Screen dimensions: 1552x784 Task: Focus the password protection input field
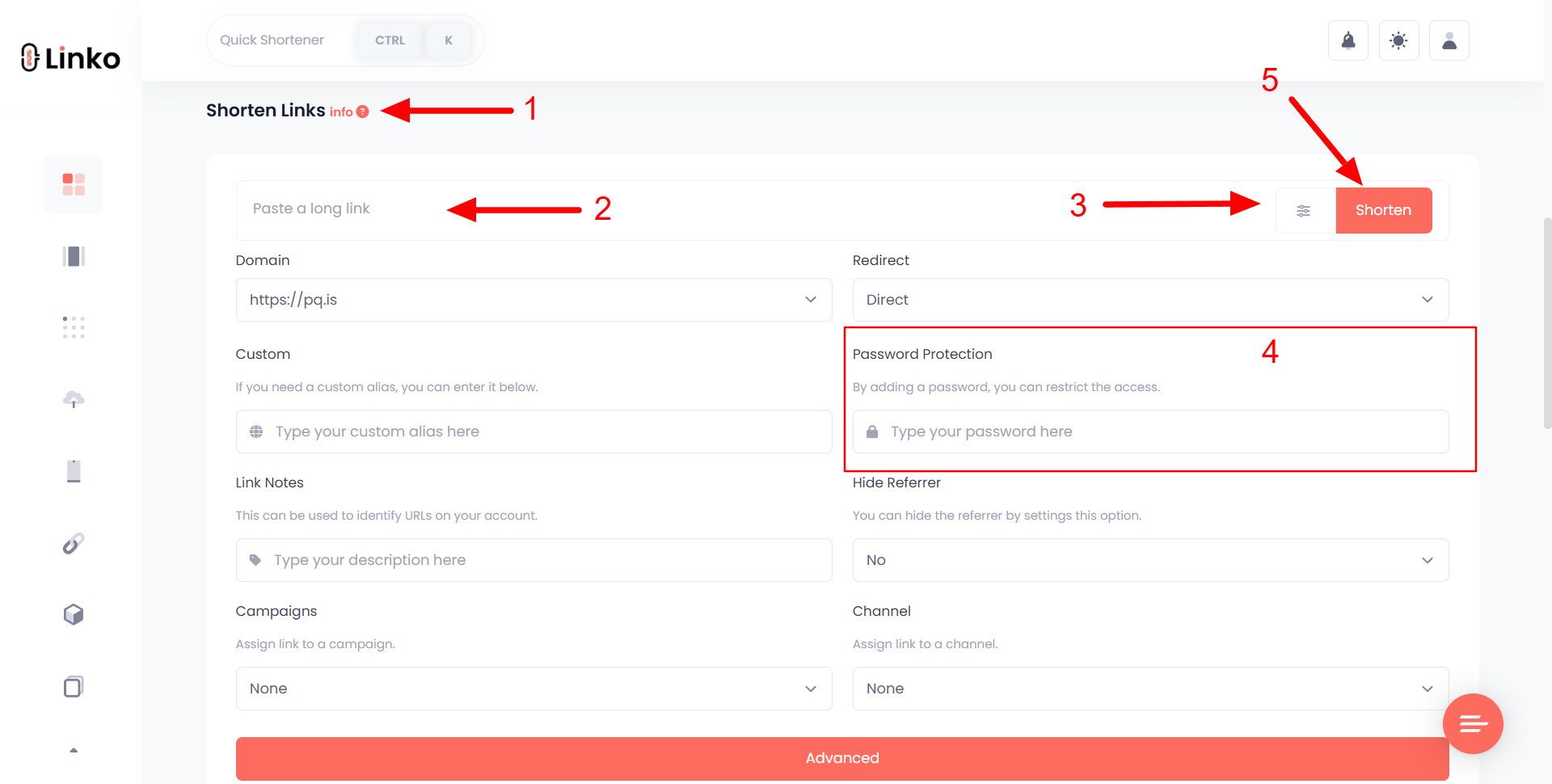pyautogui.click(x=1150, y=432)
